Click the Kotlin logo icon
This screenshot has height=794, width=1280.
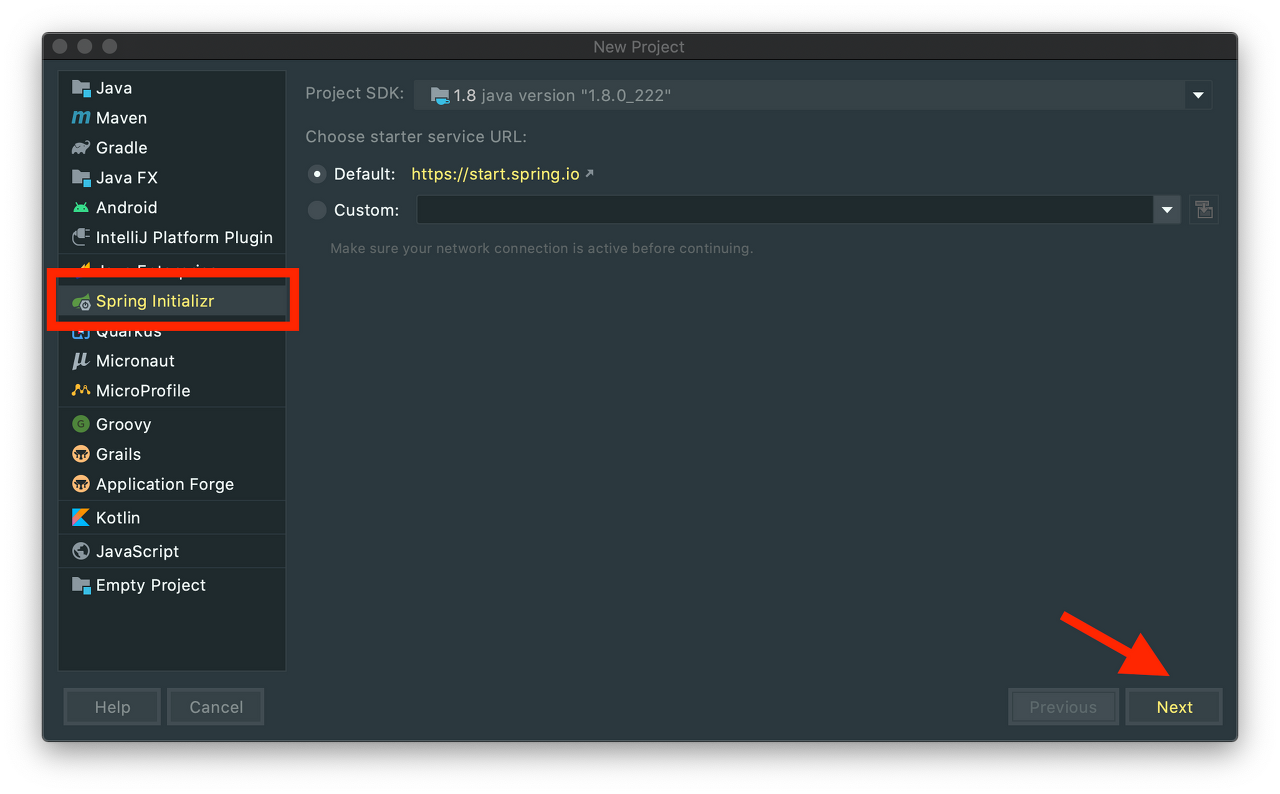coord(81,518)
